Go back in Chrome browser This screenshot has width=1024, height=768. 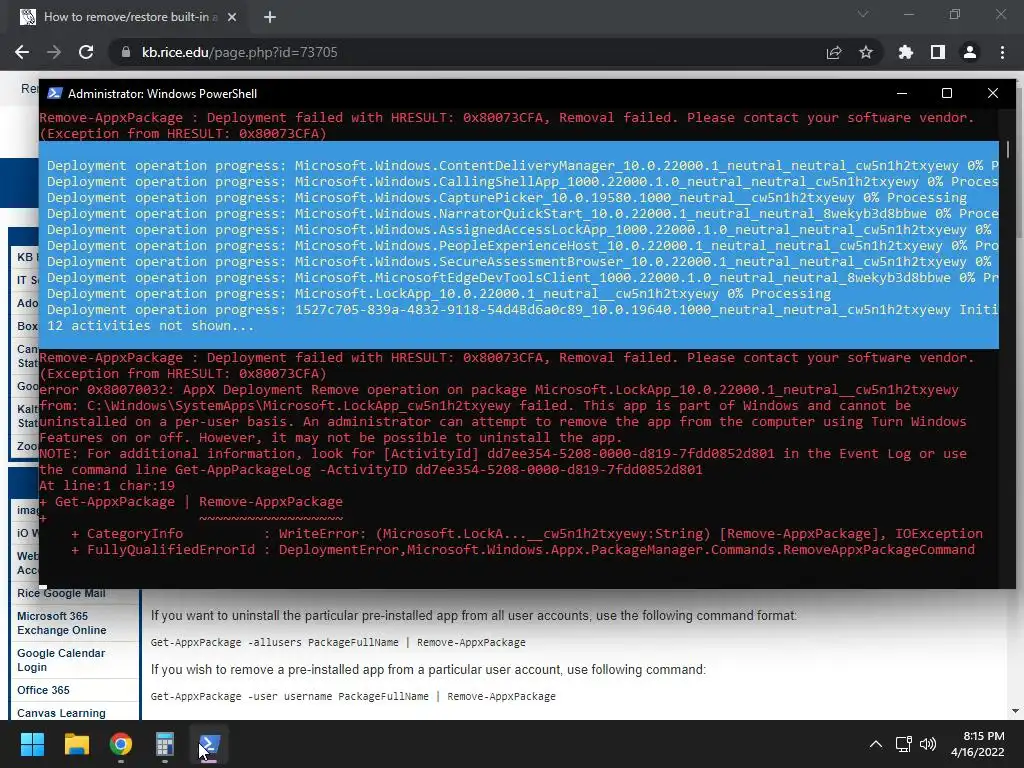click(x=22, y=52)
